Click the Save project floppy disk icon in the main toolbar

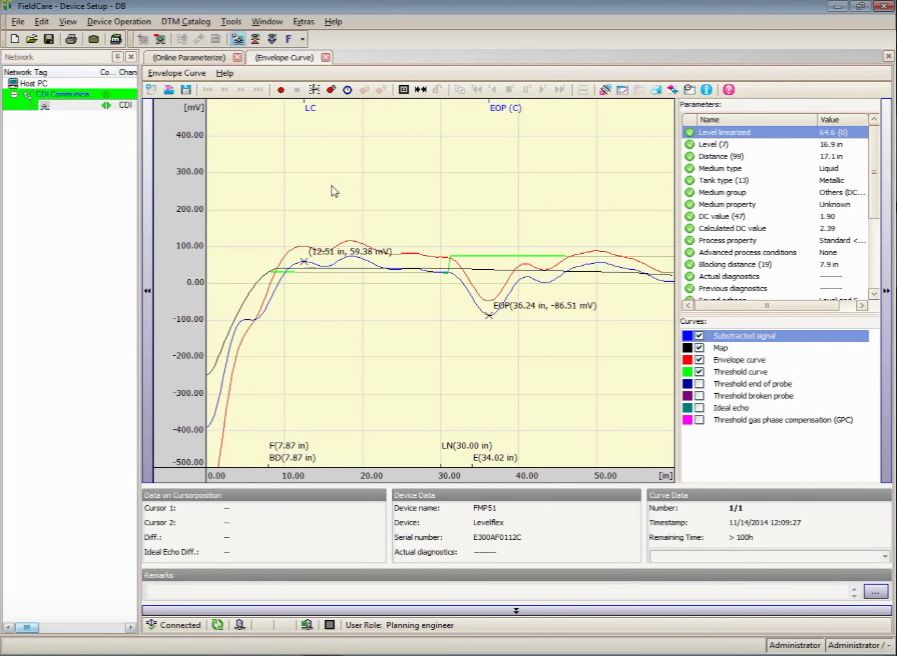tap(49, 39)
